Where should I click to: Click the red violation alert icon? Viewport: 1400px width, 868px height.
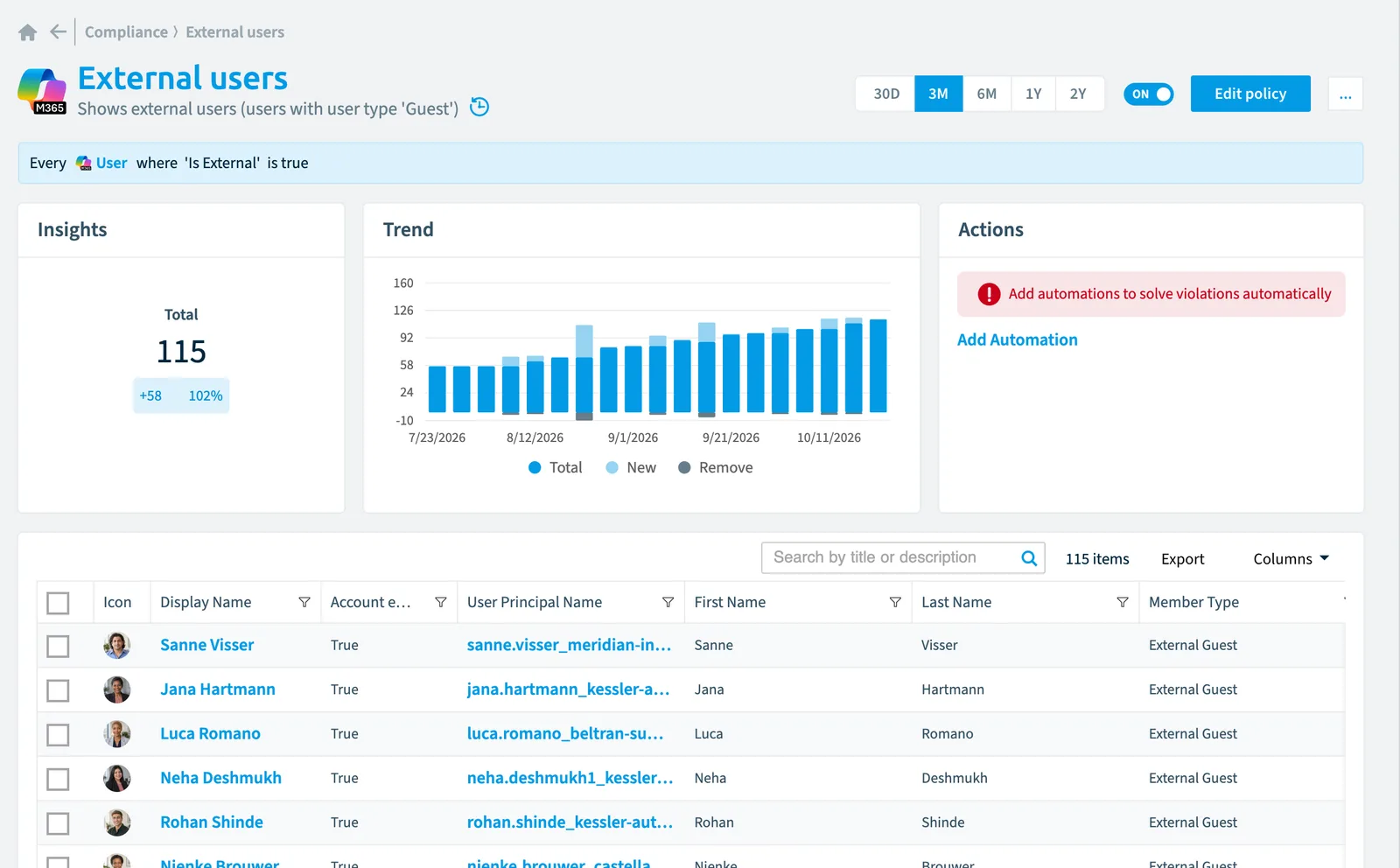click(x=989, y=294)
